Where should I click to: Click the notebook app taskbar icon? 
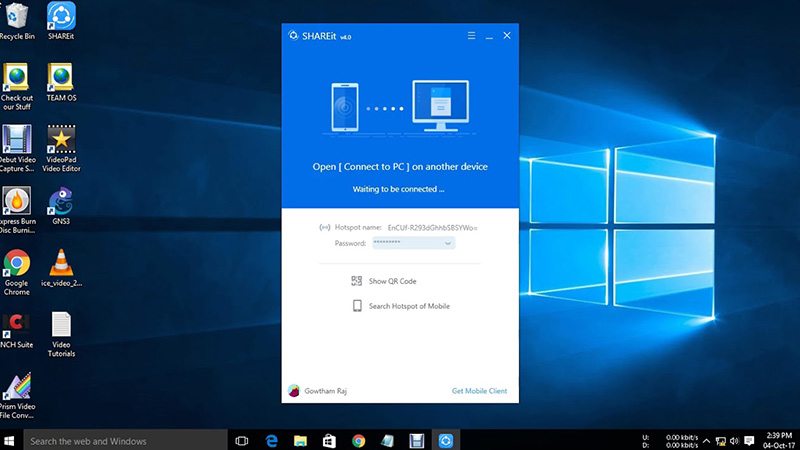[x=388, y=441]
